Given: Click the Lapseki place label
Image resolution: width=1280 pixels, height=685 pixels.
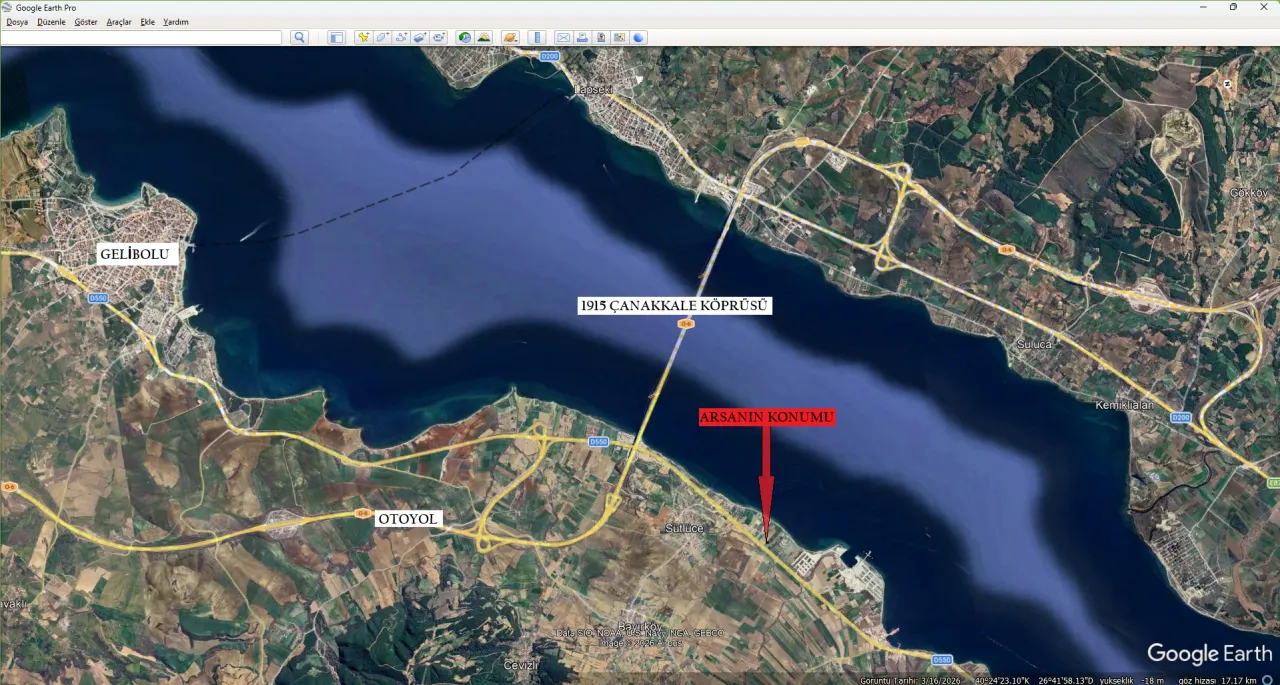Looking at the screenshot, I should [592, 89].
